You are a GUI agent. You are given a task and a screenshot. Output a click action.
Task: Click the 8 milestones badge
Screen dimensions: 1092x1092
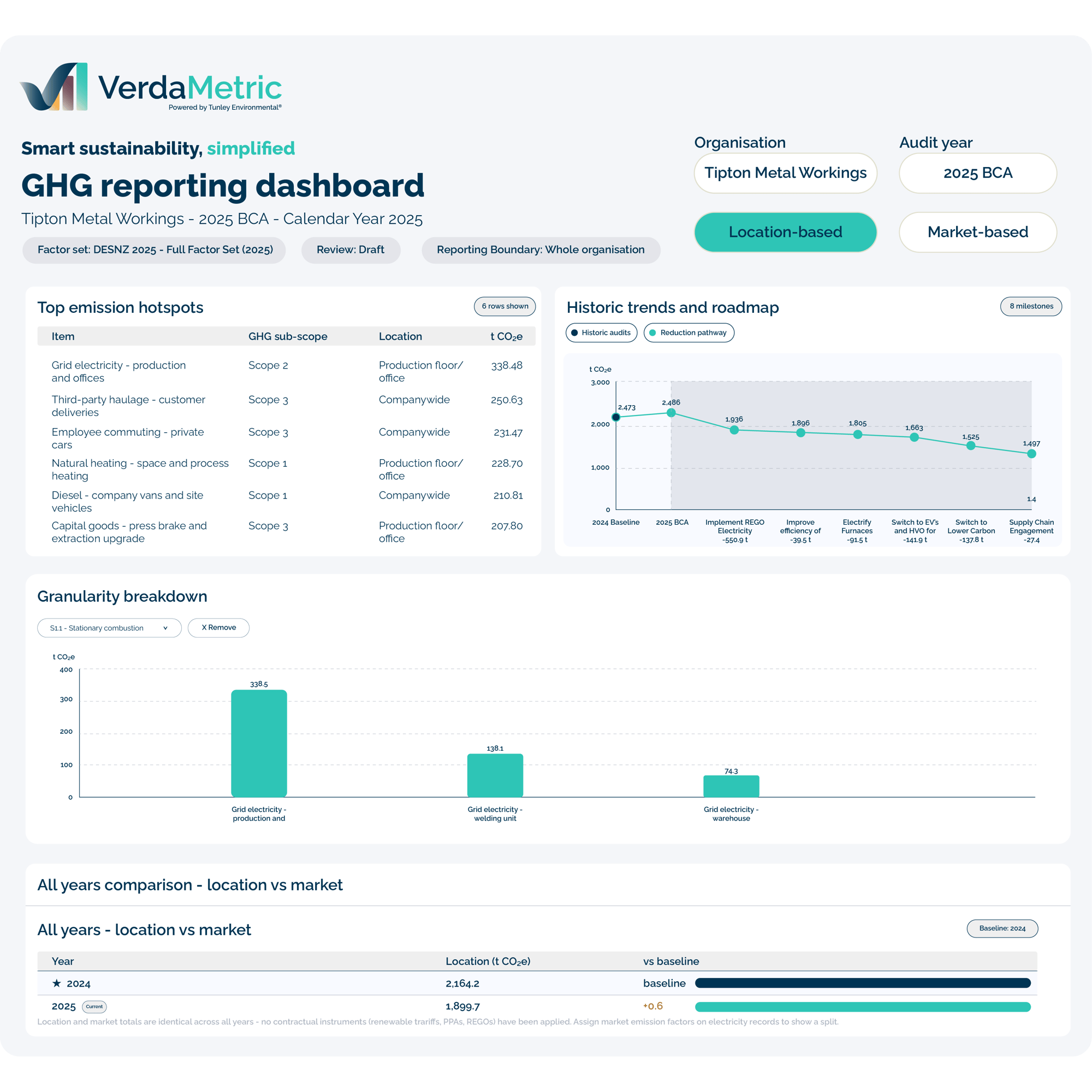tap(1031, 306)
